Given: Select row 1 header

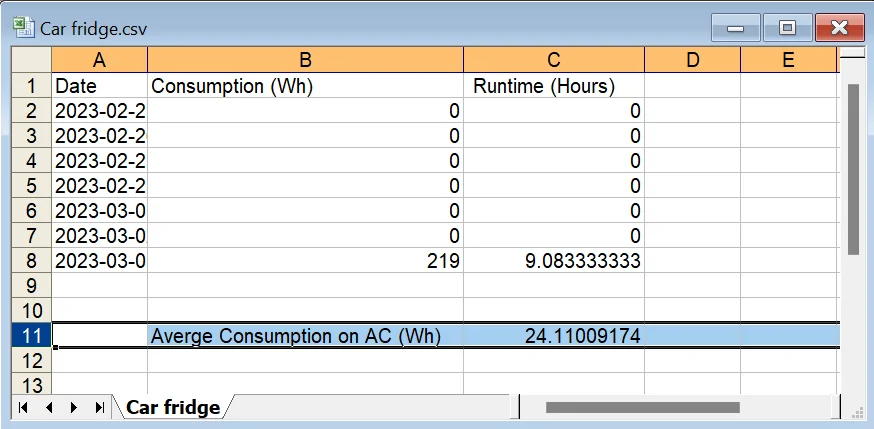Looking at the screenshot, I should (x=31, y=86).
